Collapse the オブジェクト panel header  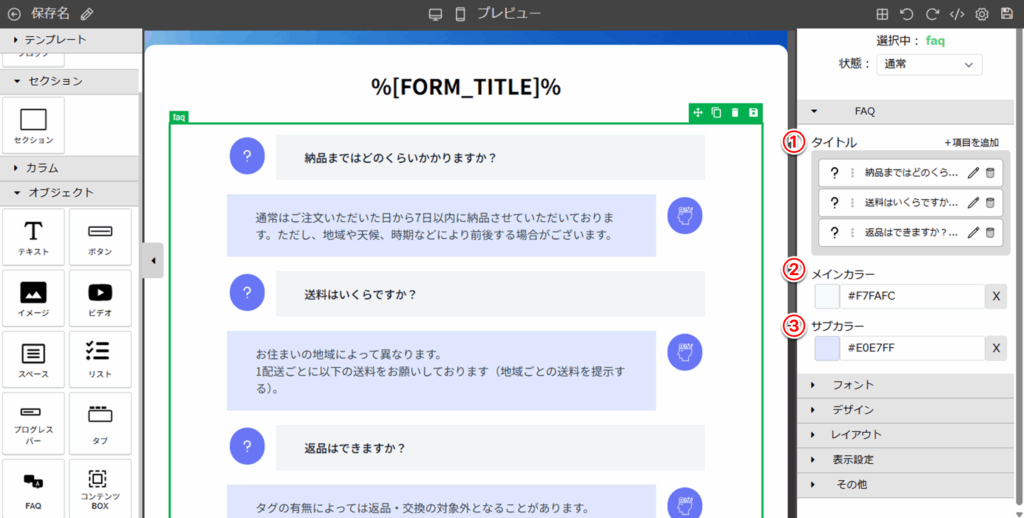tap(70, 192)
